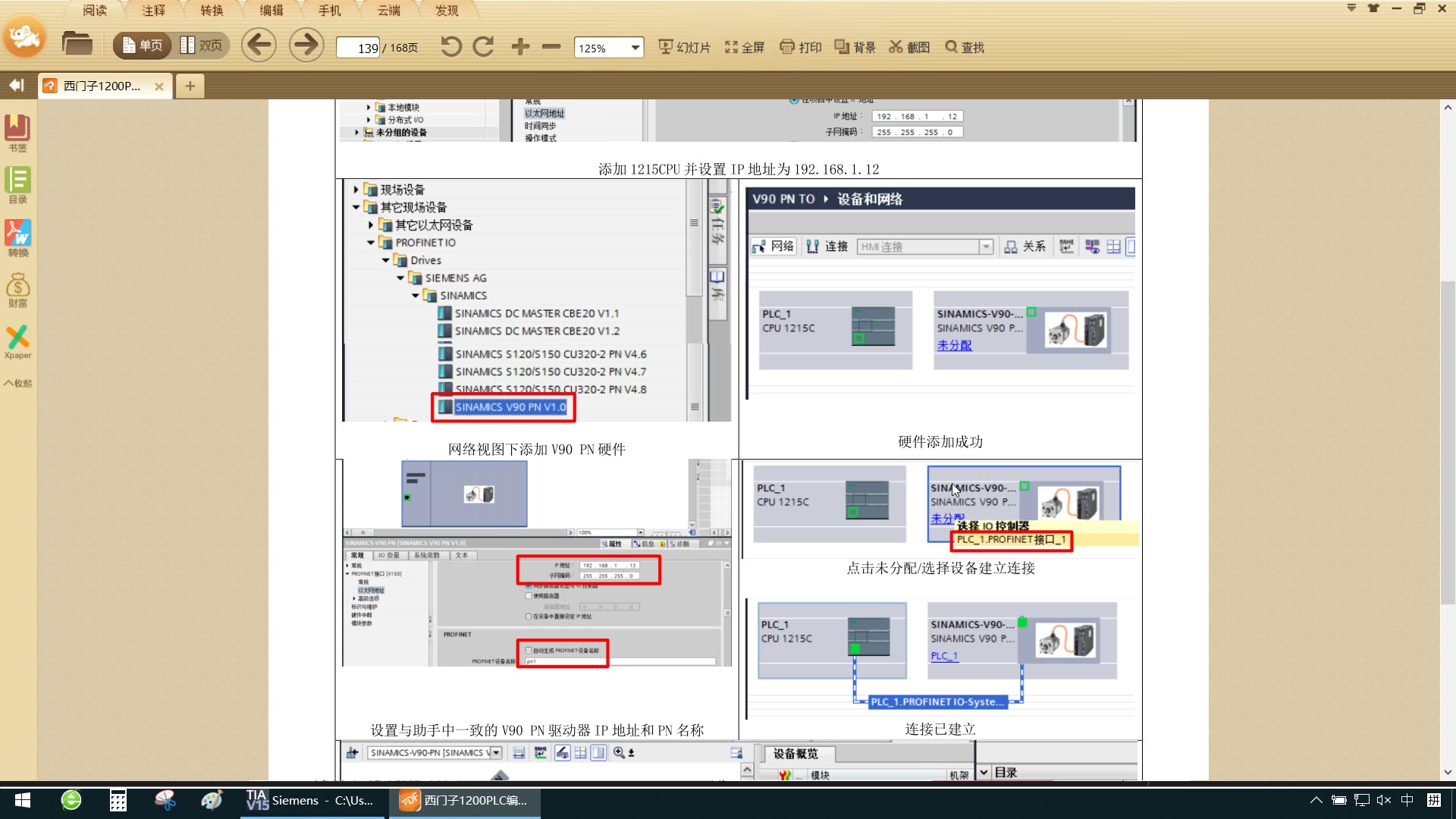Show hidden system tray icons
The height and width of the screenshot is (819, 1456).
(x=1316, y=800)
